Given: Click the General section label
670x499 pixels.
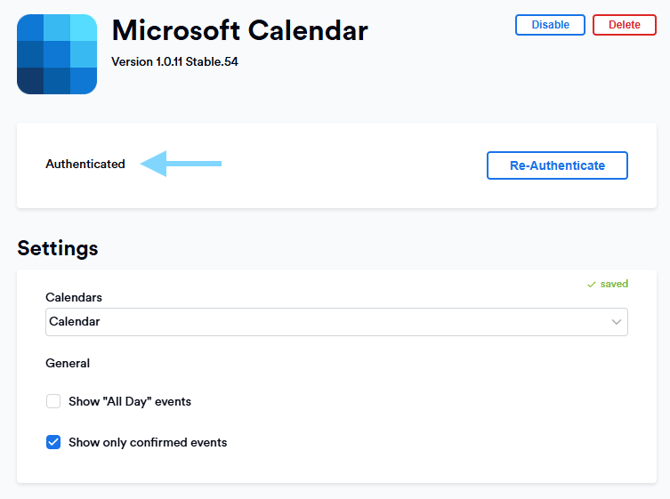Looking at the screenshot, I should [67, 363].
